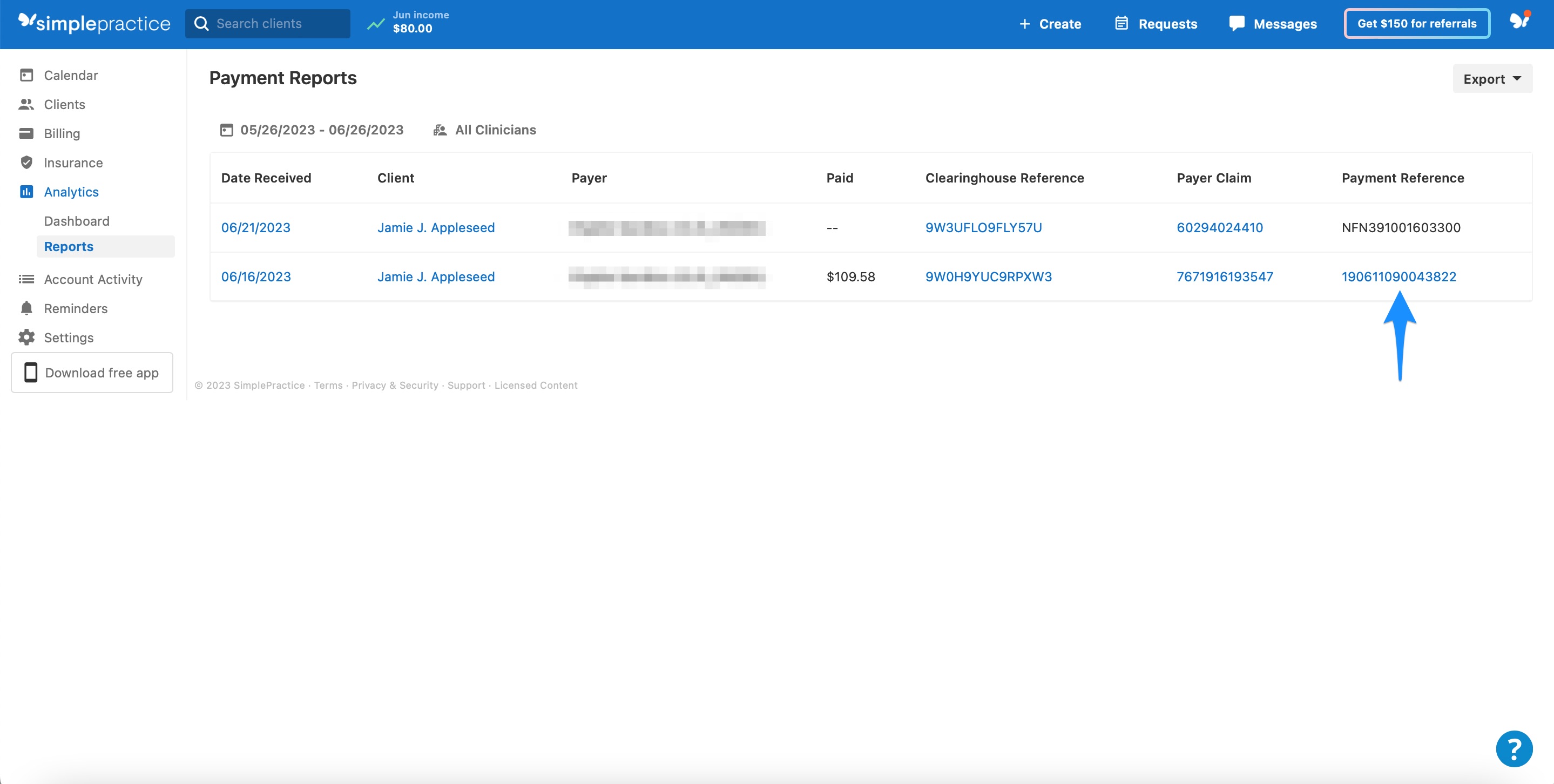The width and height of the screenshot is (1554, 784).
Task: Click the Messages chat bubble icon
Action: pyautogui.click(x=1237, y=23)
